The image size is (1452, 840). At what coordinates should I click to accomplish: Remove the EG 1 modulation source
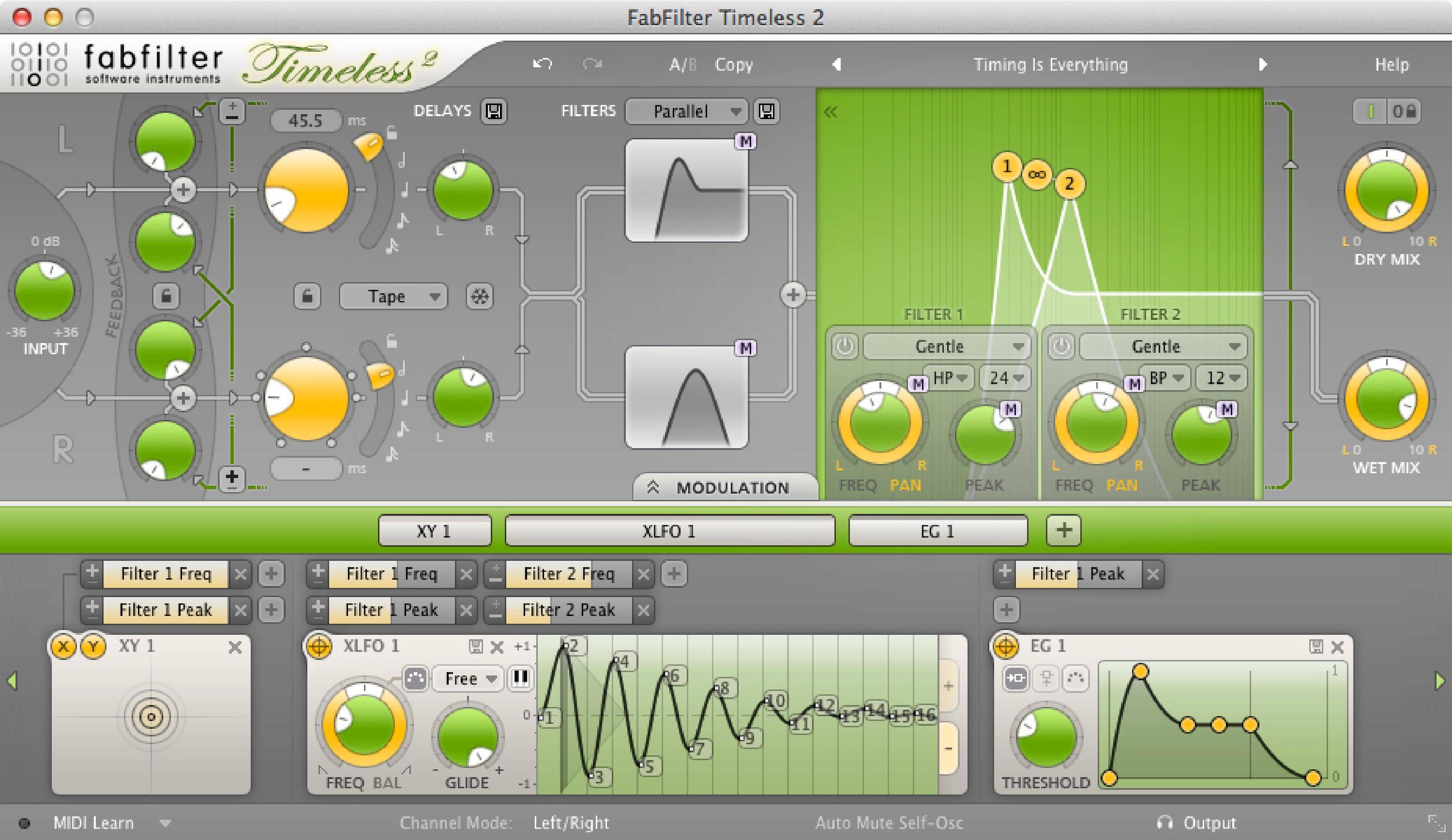pyautogui.click(x=1337, y=647)
